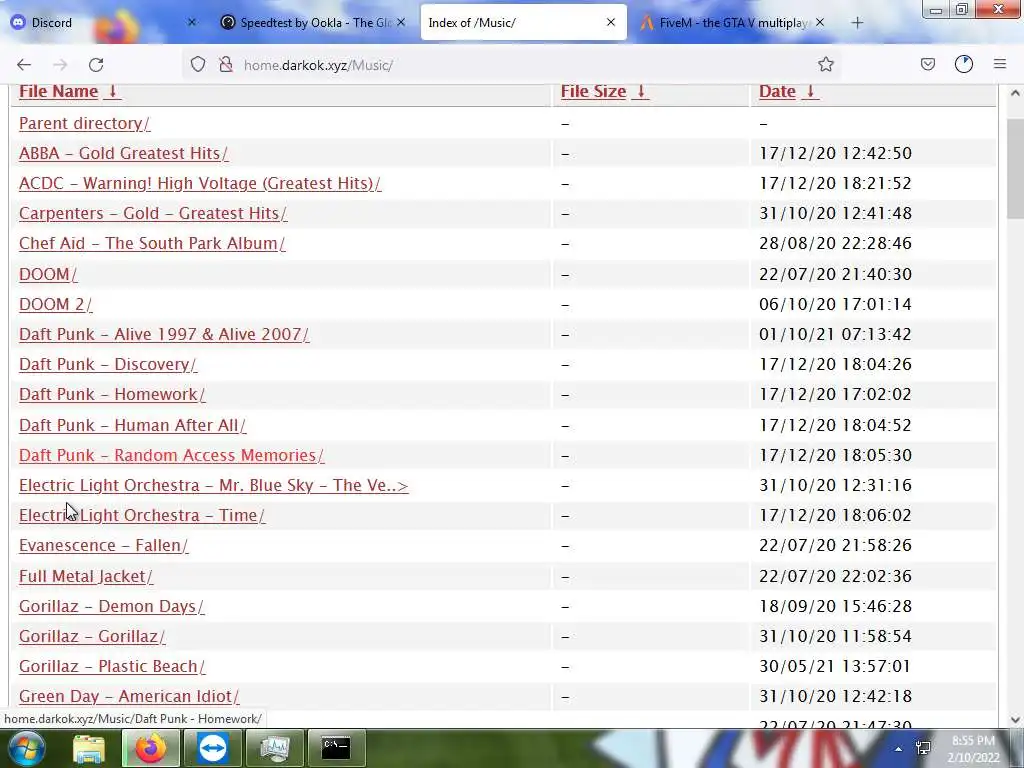This screenshot has width=1024, height=768.
Task: Open File Explorer from the taskbar
Action: pos(89,748)
